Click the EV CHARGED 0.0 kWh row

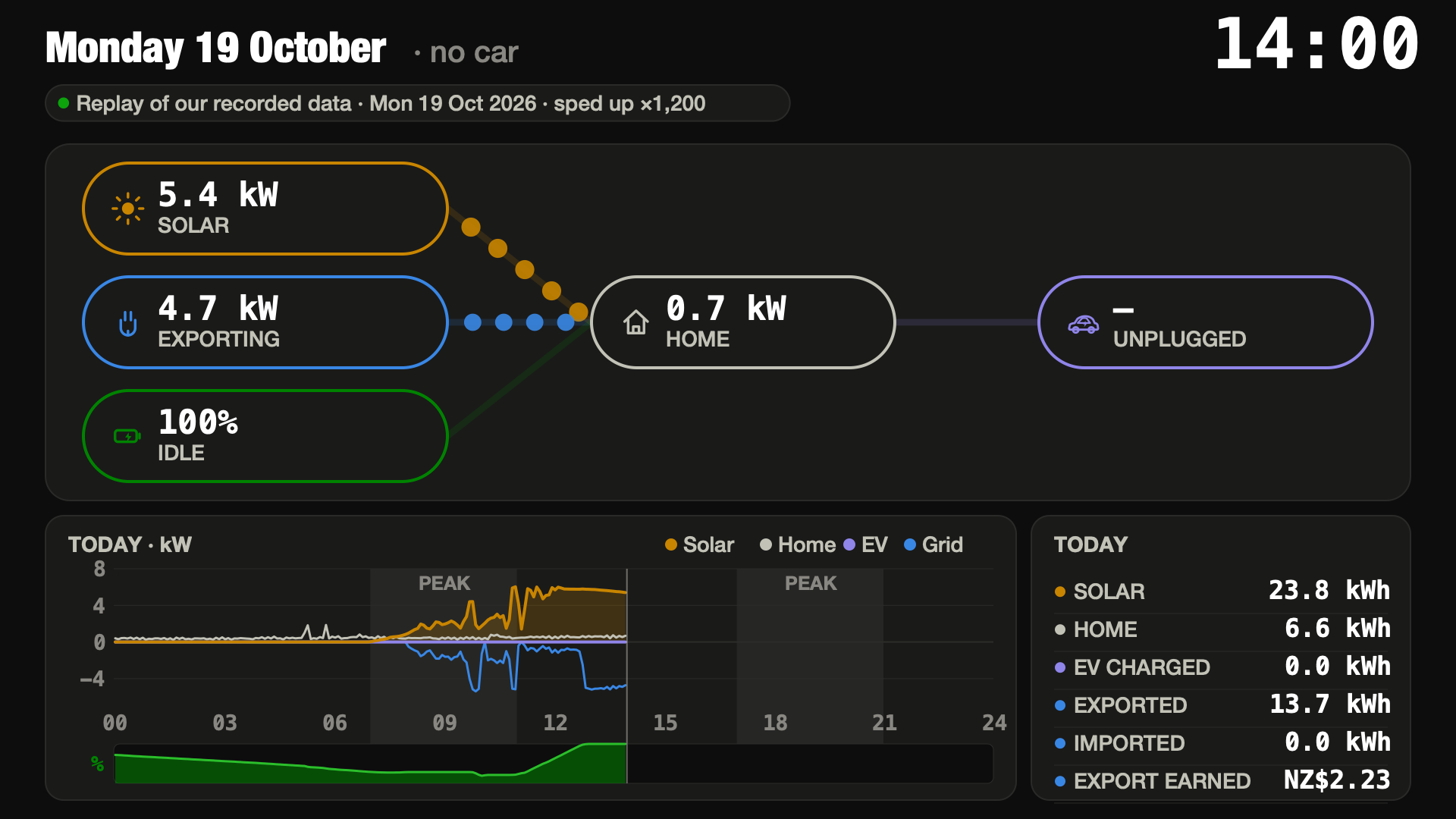point(1222,667)
